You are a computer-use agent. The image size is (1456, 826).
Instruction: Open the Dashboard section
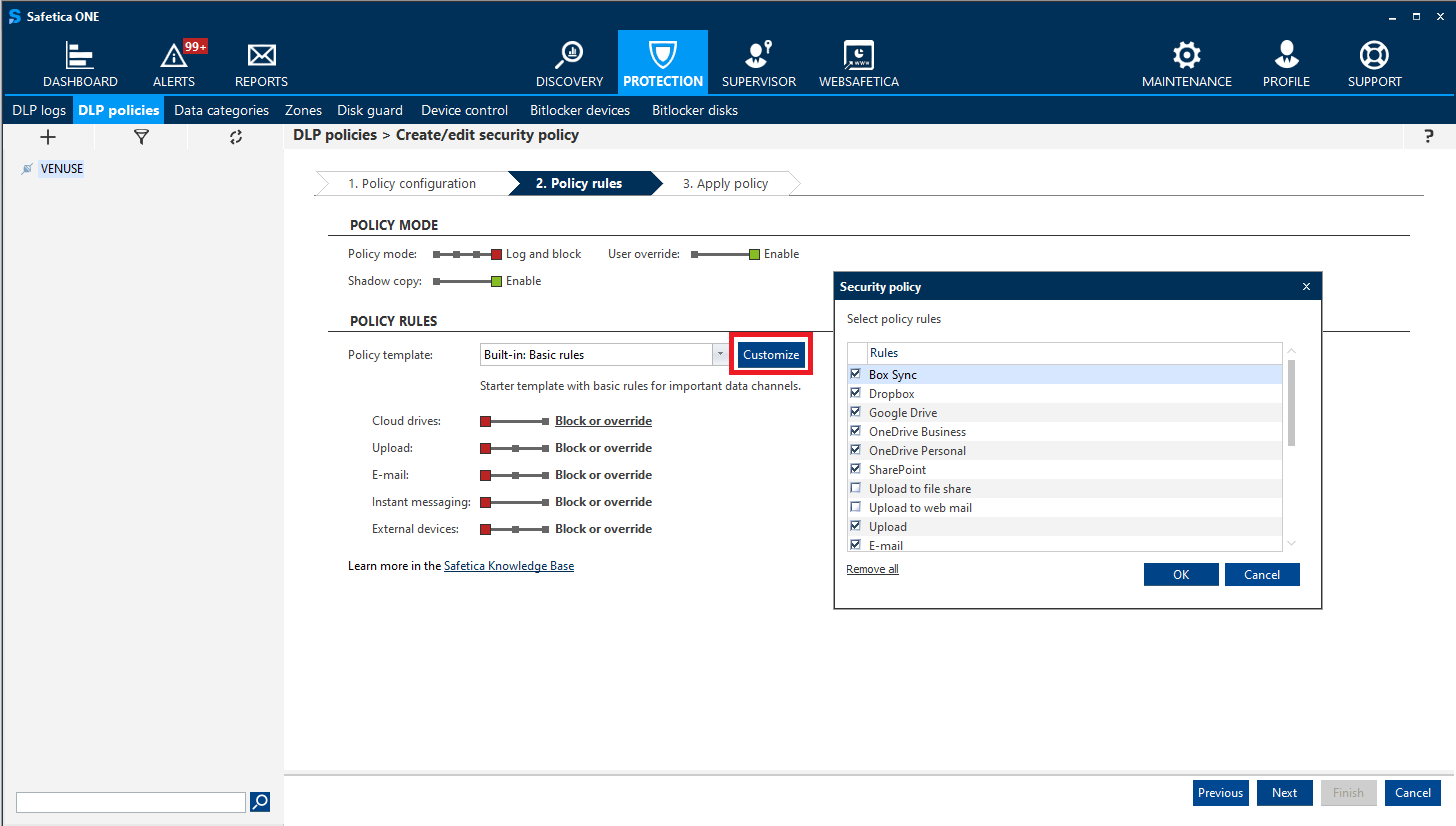[x=80, y=65]
